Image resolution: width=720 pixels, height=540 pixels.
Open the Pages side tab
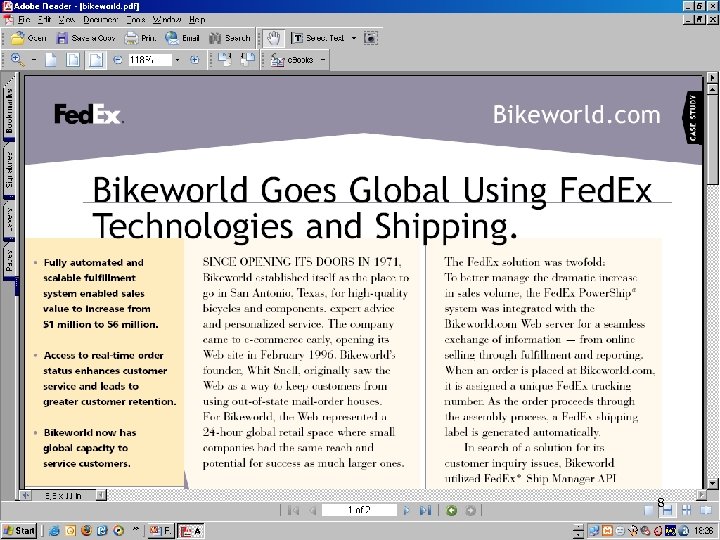coord(9,260)
